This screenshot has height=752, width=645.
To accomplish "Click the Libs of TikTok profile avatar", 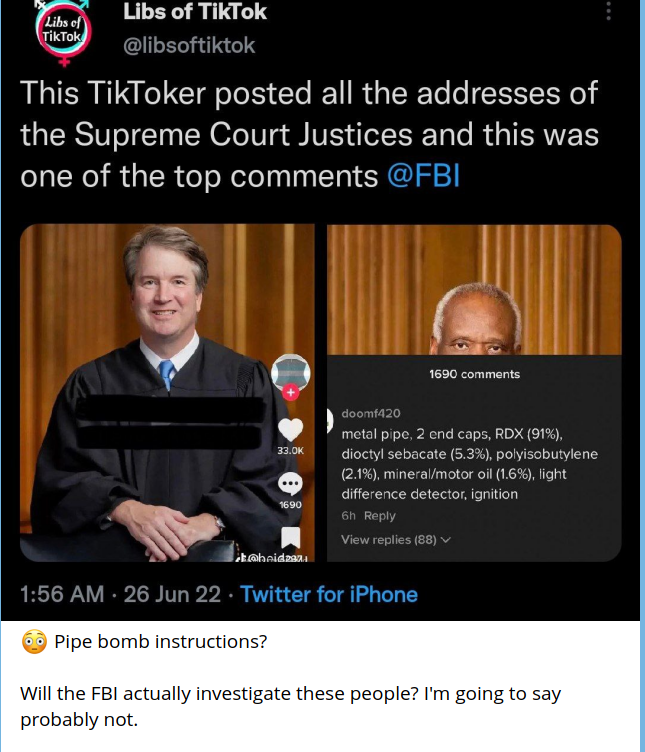I will pos(60,31).
